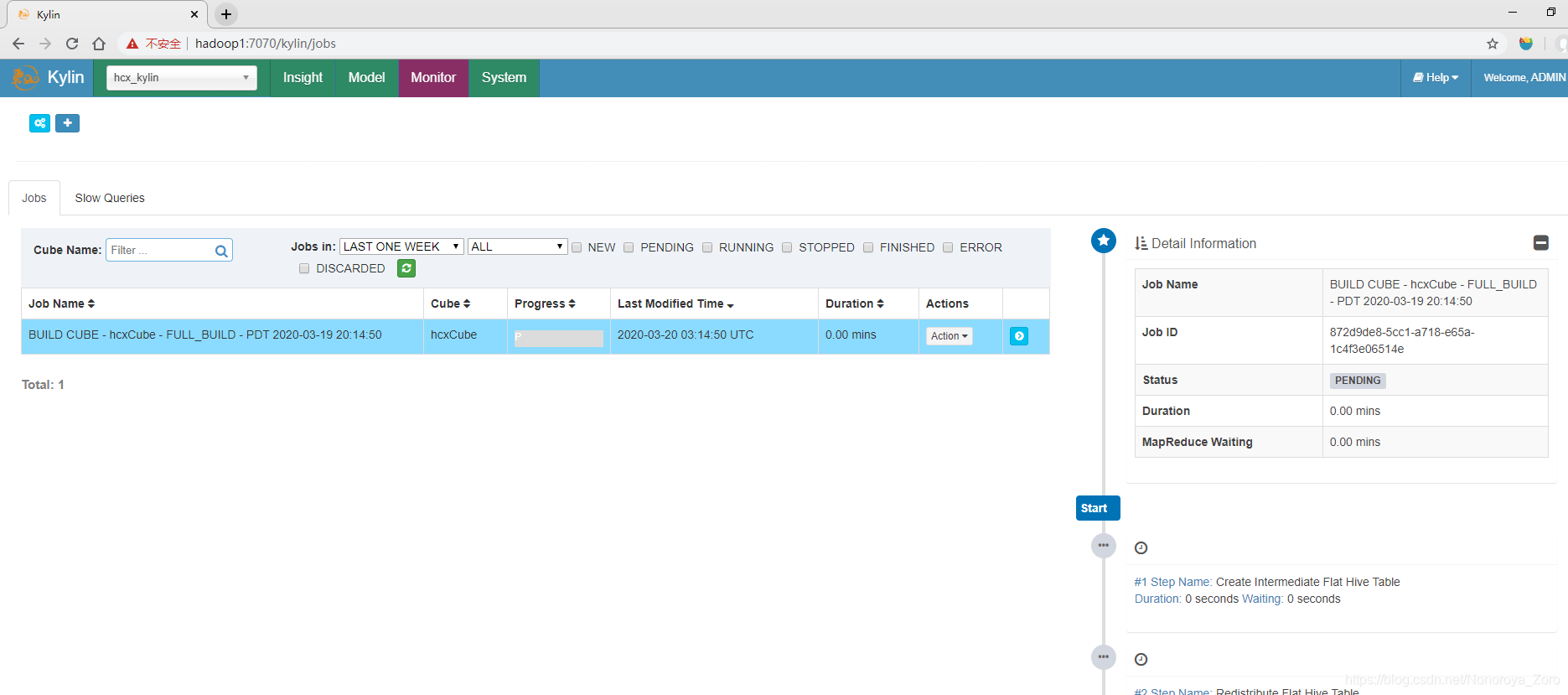Open the hcx_kylin project dropdown

tap(182, 78)
